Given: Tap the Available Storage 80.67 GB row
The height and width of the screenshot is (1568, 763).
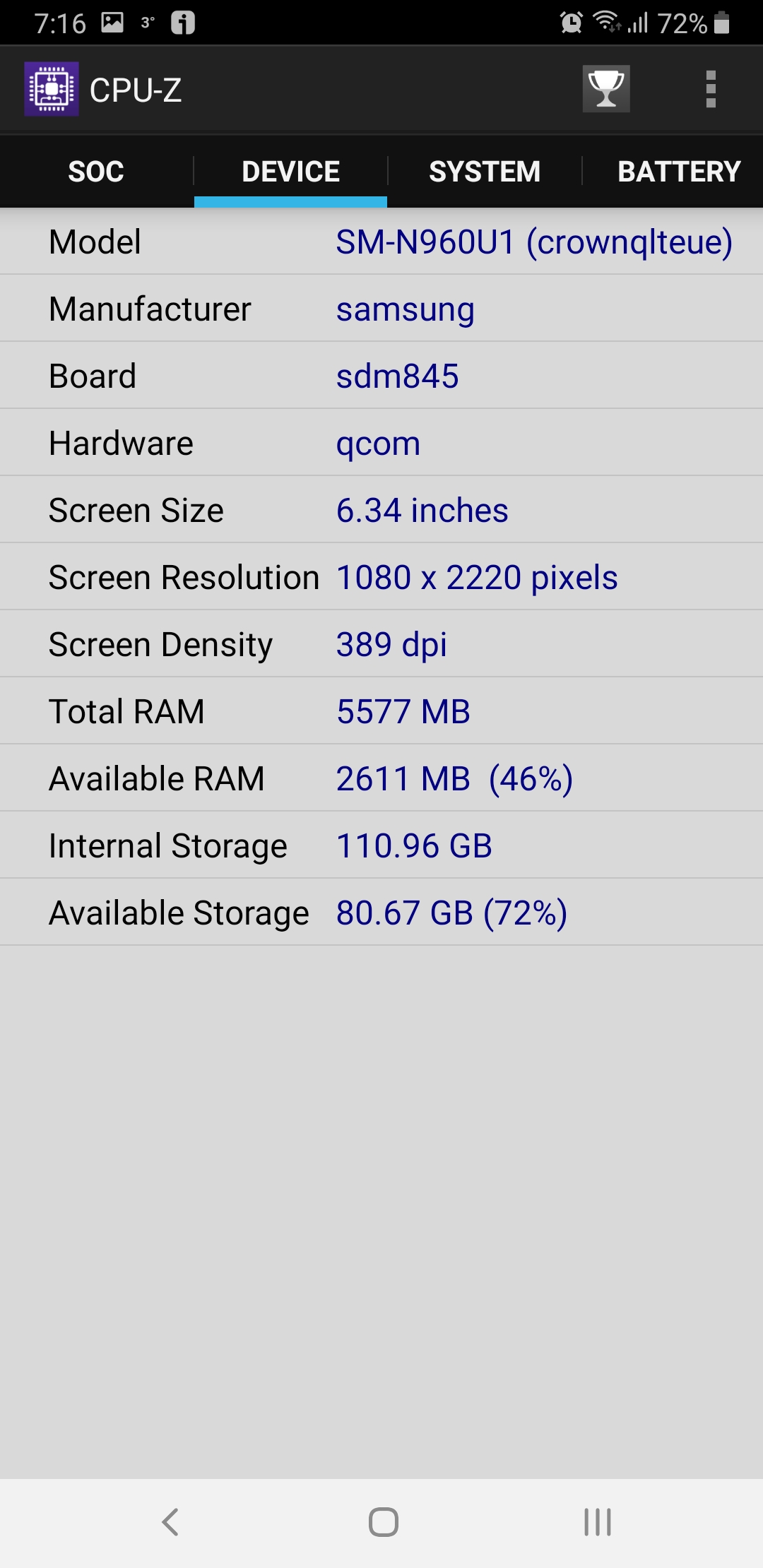Looking at the screenshot, I should click(381, 913).
